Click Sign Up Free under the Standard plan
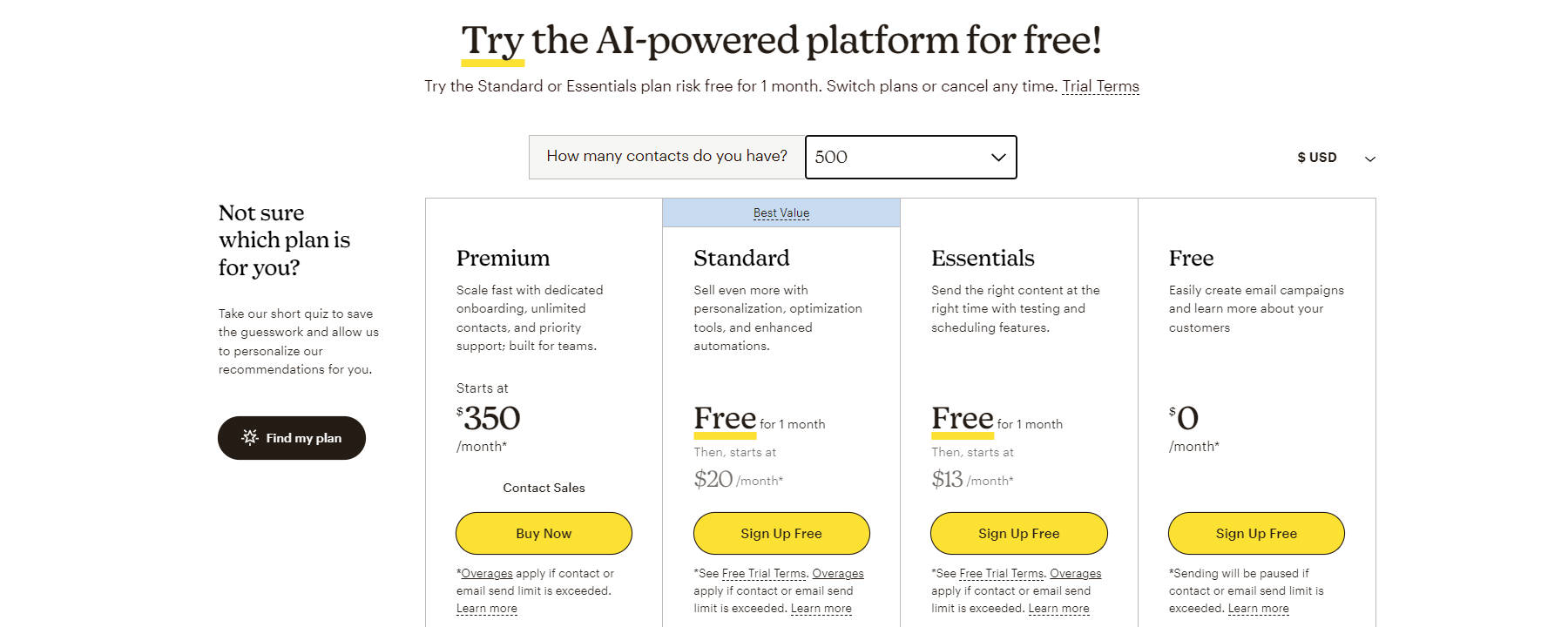 [x=781, y=533]
